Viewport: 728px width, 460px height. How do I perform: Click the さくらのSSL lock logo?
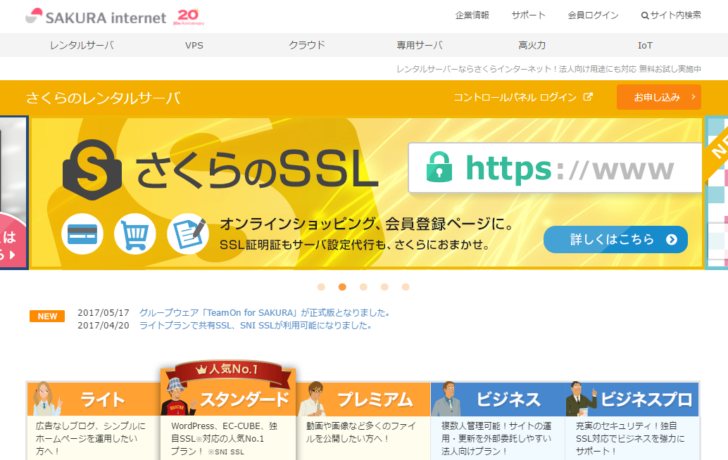click(x=92, y=170)
